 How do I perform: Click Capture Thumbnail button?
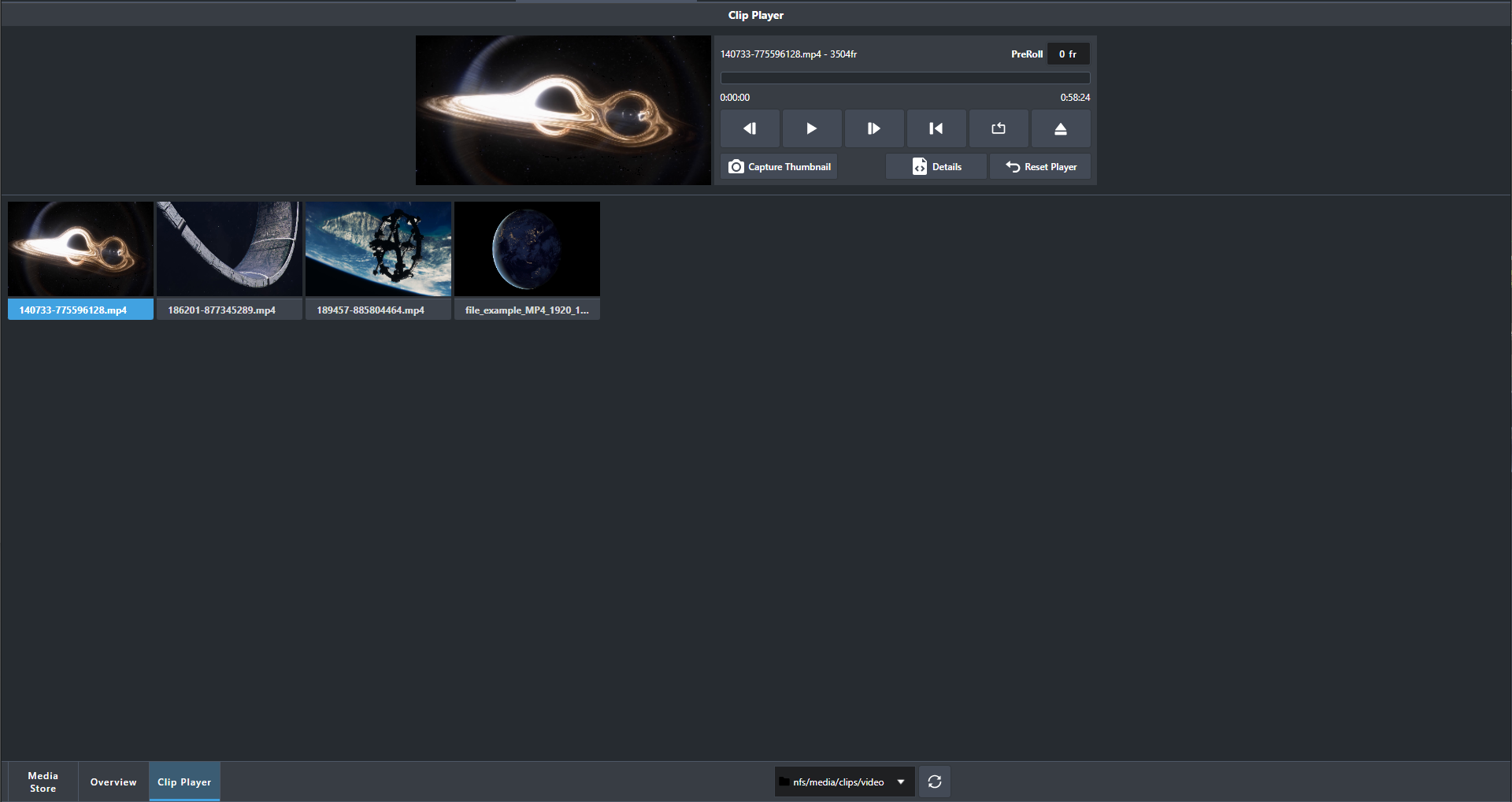click(779, 167)
